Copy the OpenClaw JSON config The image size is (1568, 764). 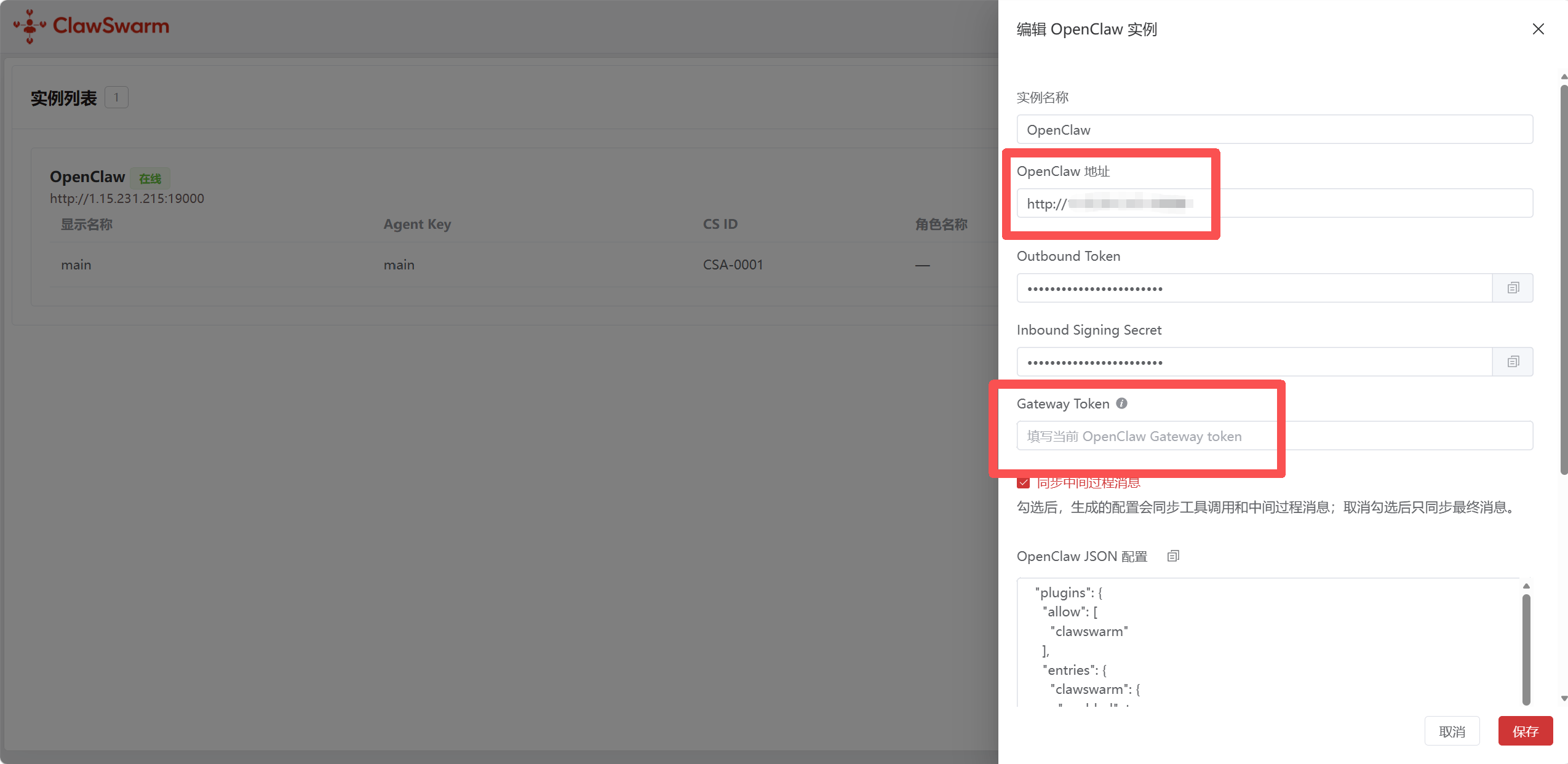1173,556
